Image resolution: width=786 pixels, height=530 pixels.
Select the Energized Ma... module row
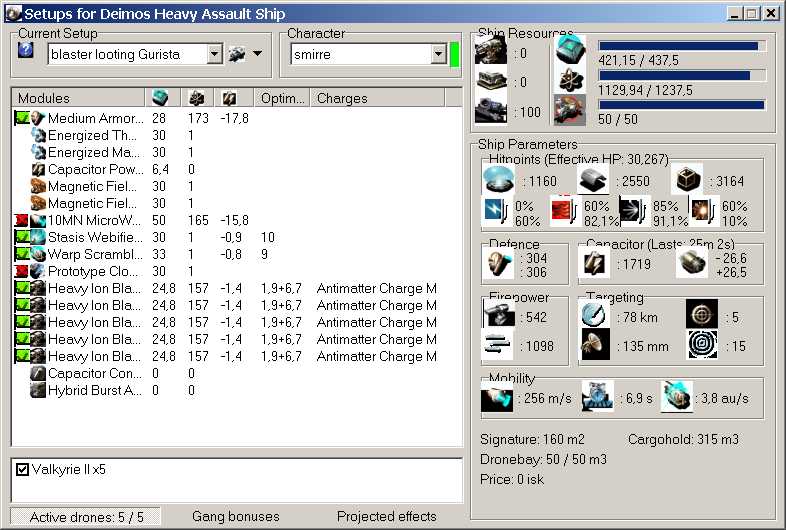[237, 152]
